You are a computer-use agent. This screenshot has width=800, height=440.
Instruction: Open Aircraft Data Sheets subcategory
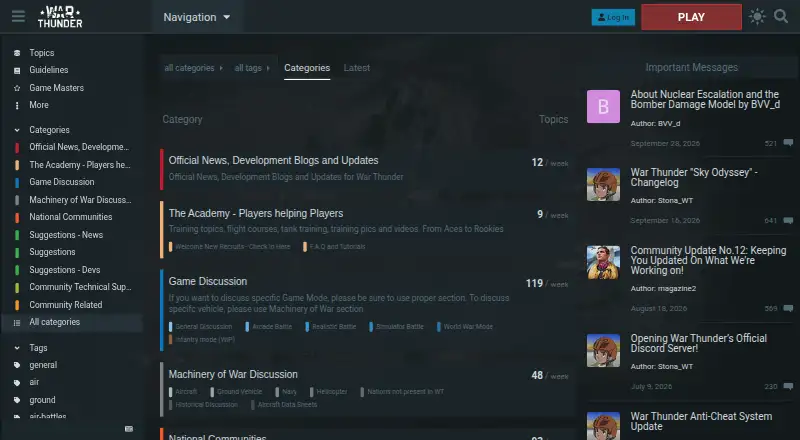[x=287, y=405]
